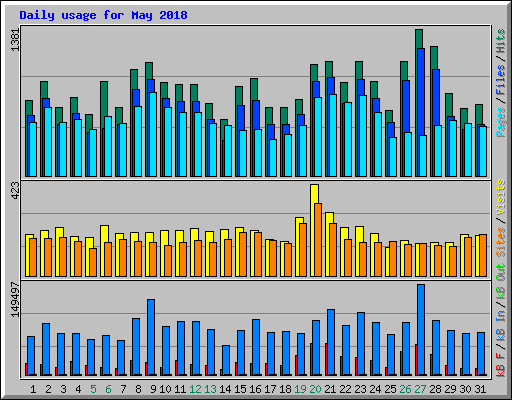Image resolution: width=512 pixels, height=400 pixels.
Task: Click day 27 weekend label
Action: click(420, 389)
